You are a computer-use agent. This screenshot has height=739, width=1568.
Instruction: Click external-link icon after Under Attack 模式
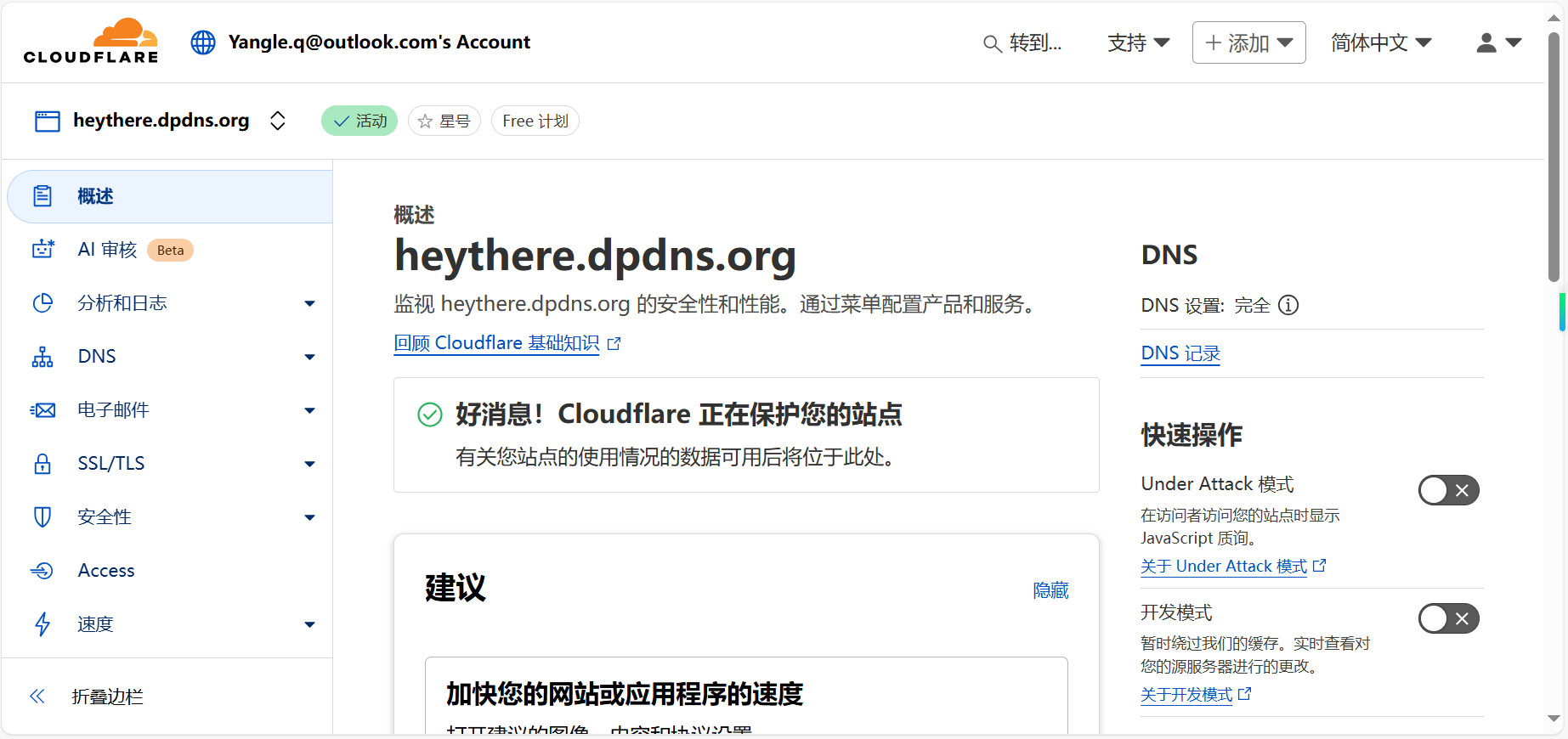(x=1320, y=566)
